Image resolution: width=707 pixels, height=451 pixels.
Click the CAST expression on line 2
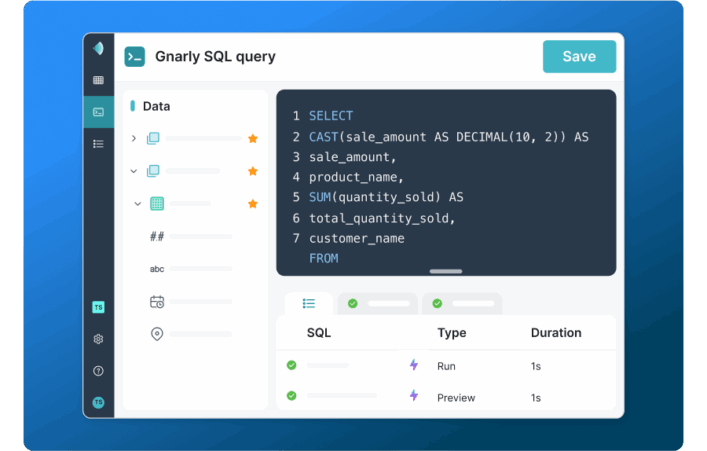[449, 137]
